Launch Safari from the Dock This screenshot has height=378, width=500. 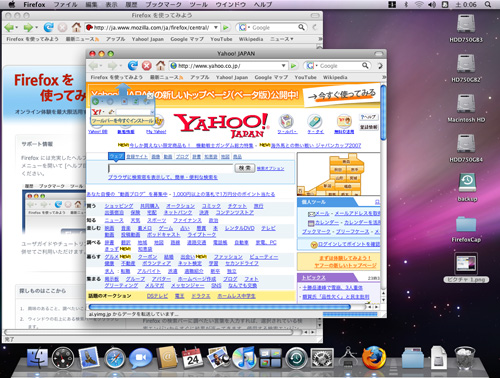click(x=115, y=359)
